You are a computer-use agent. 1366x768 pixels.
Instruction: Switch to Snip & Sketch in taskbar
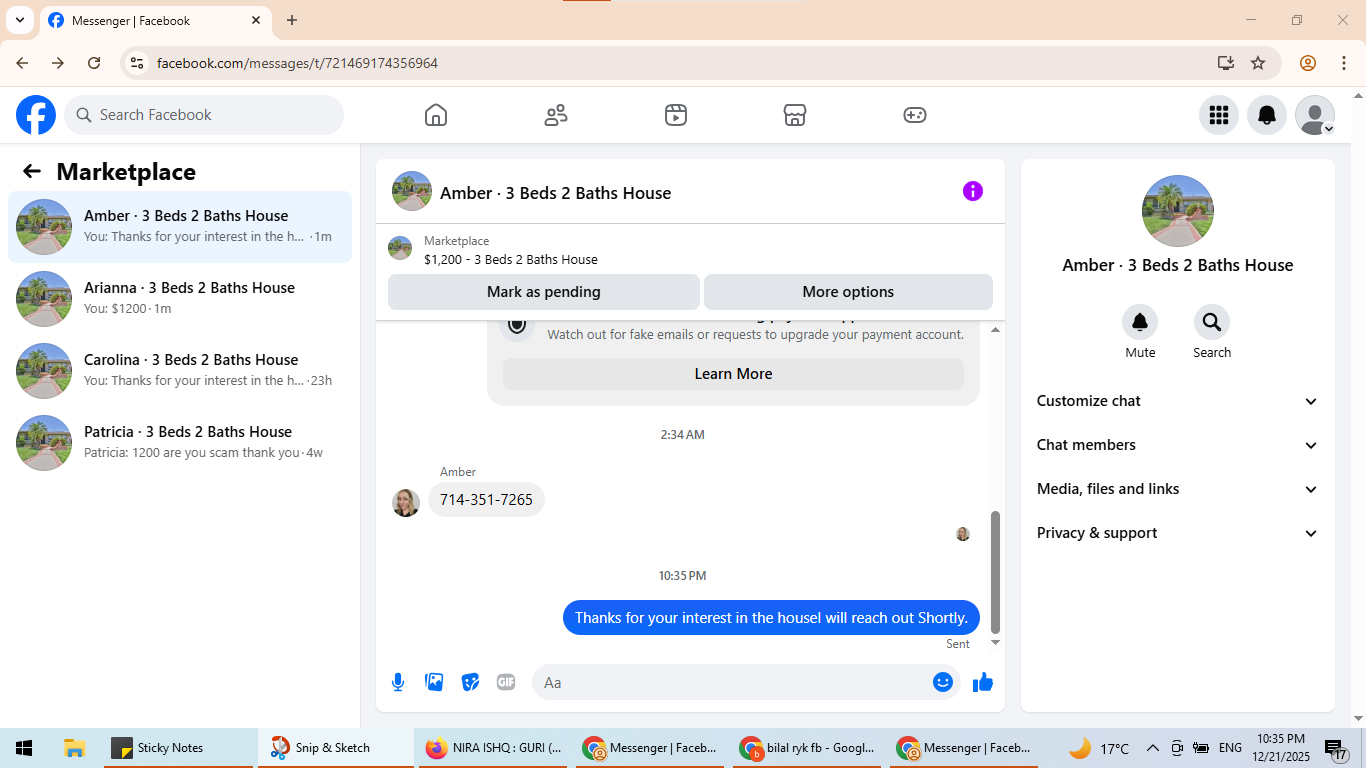[x=335, y=748]
